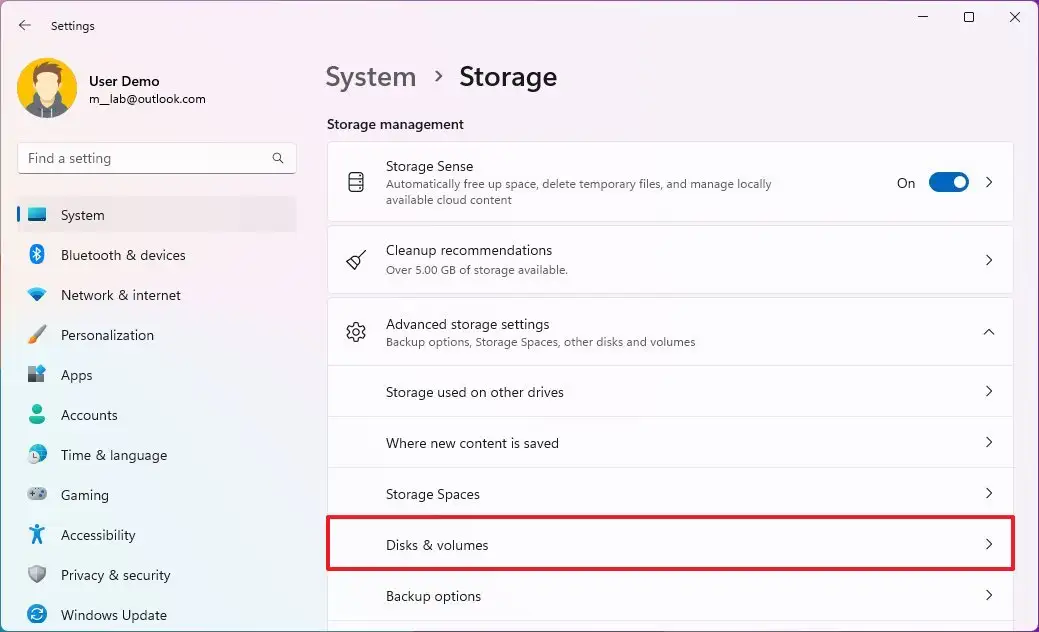Select System in the sidebar
The width and height of the screenshot is (1039, 632).
pos(82,215)
